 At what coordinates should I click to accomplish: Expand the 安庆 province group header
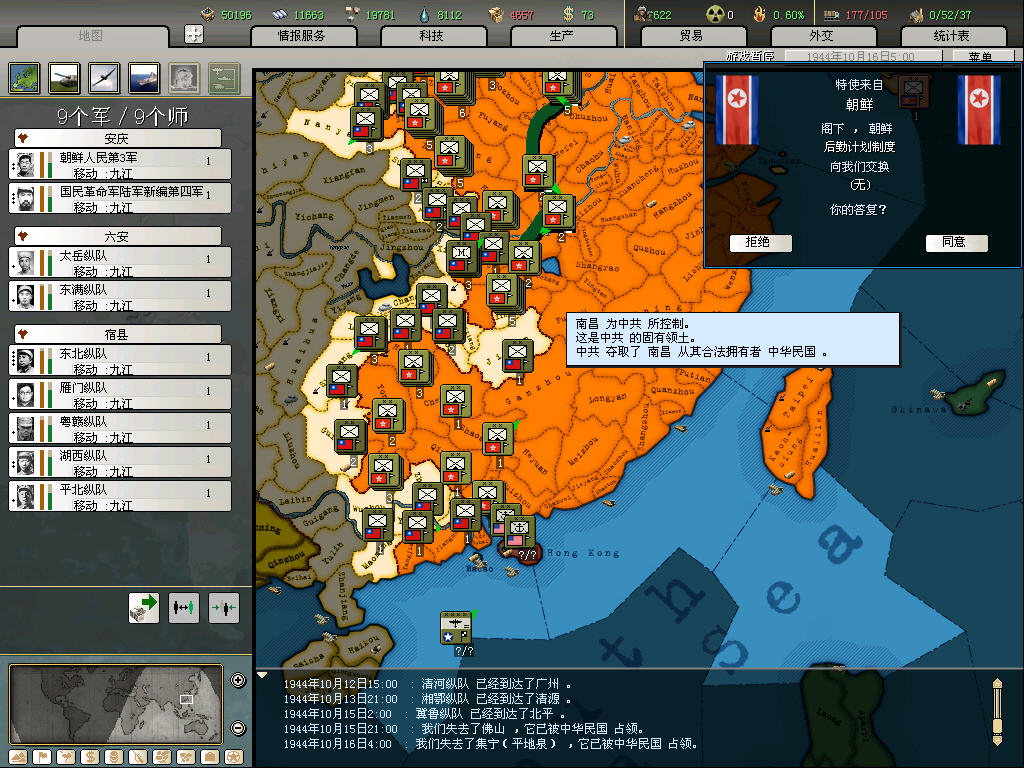(118, 138)
